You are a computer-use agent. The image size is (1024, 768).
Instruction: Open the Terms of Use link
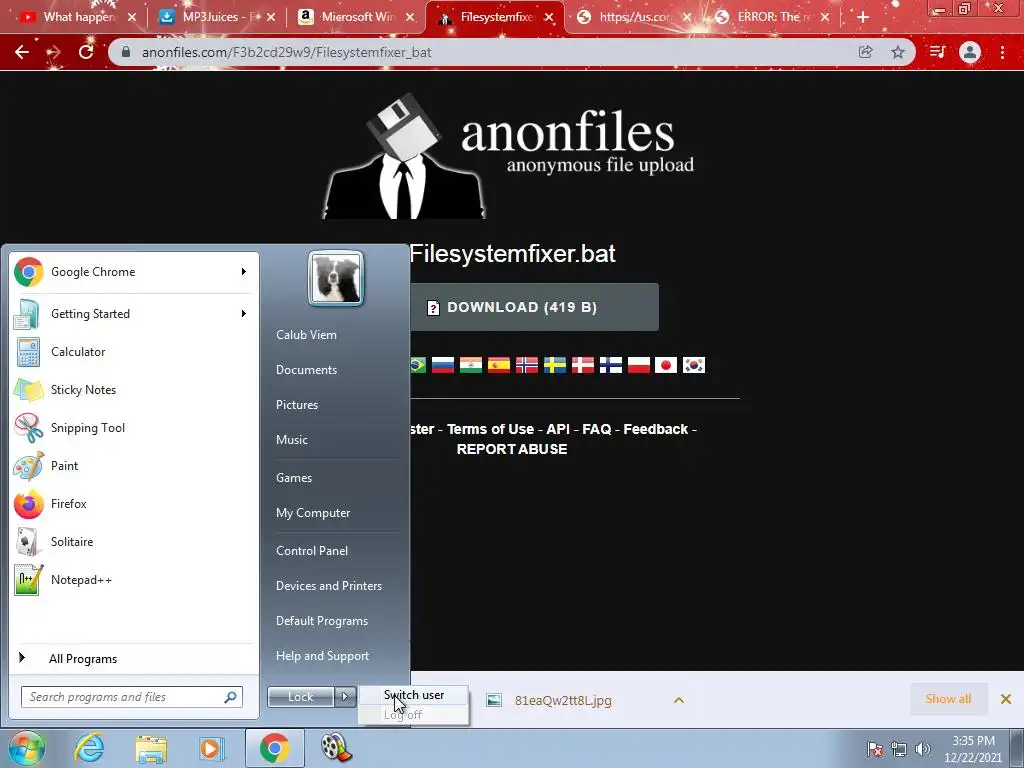490,429
